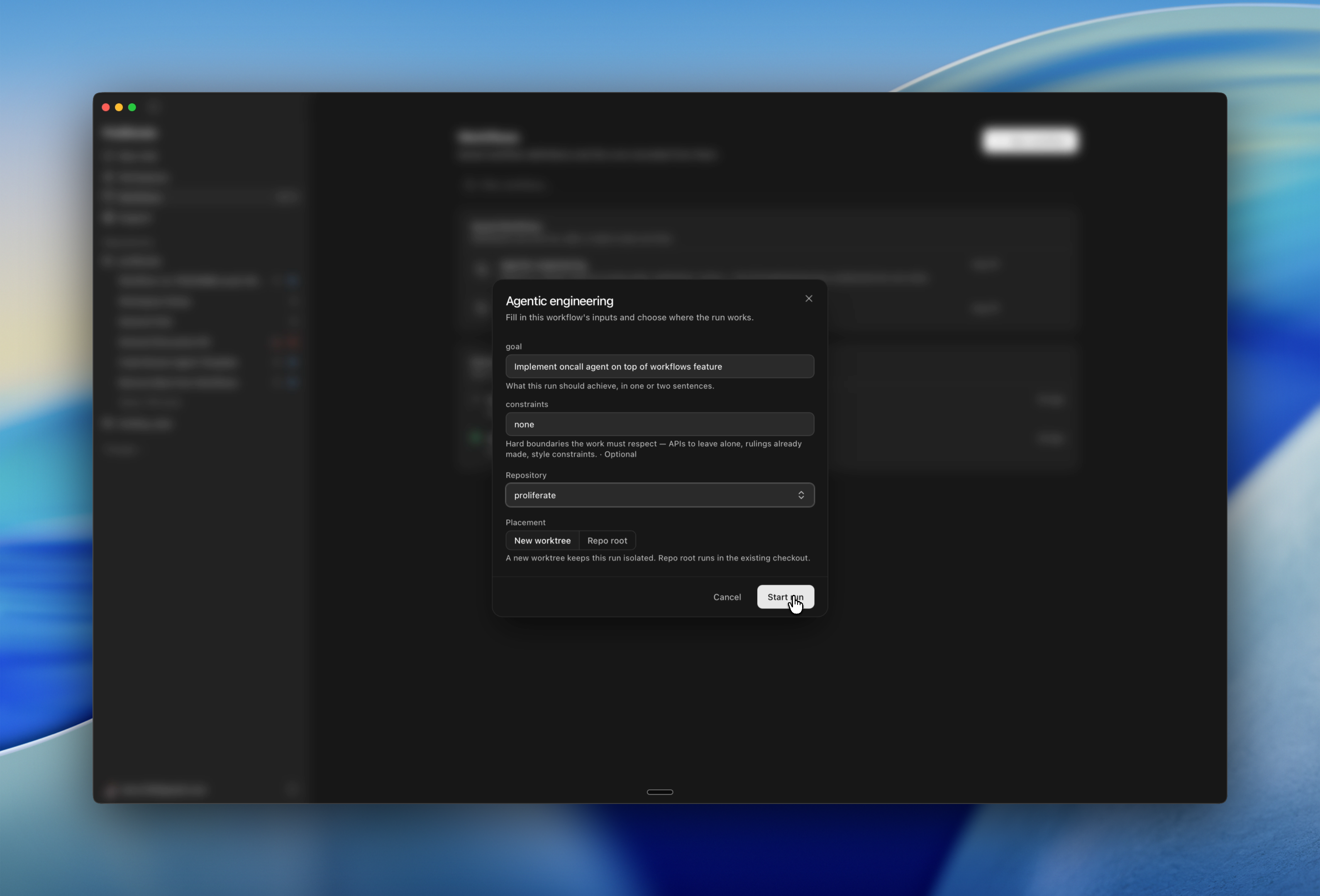Select New worktree placement option
This screenshot has width=1320, height=896.
[542, 541]
